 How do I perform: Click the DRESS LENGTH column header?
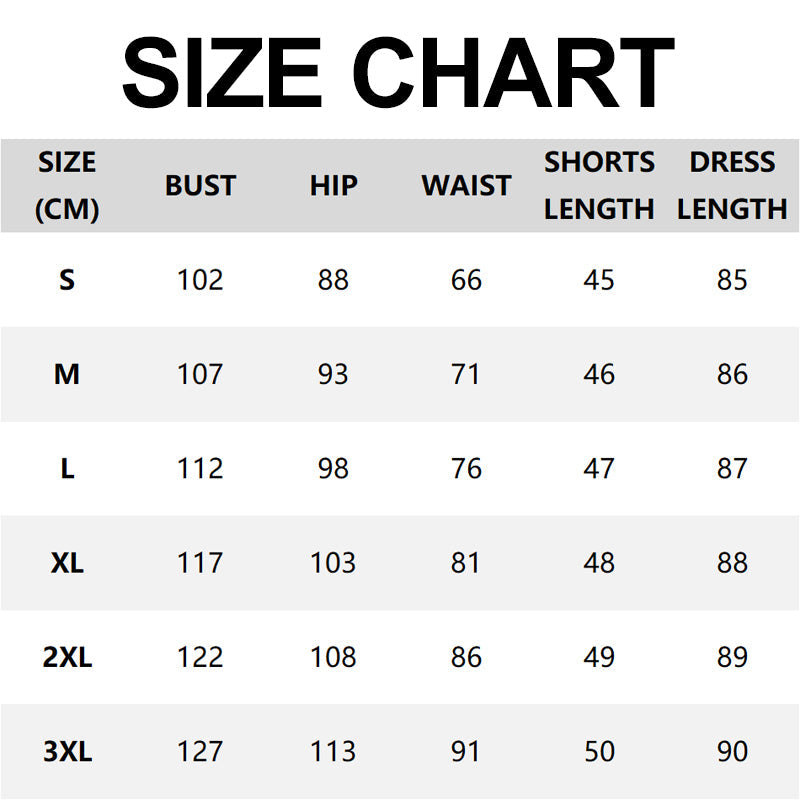(732, 186)
